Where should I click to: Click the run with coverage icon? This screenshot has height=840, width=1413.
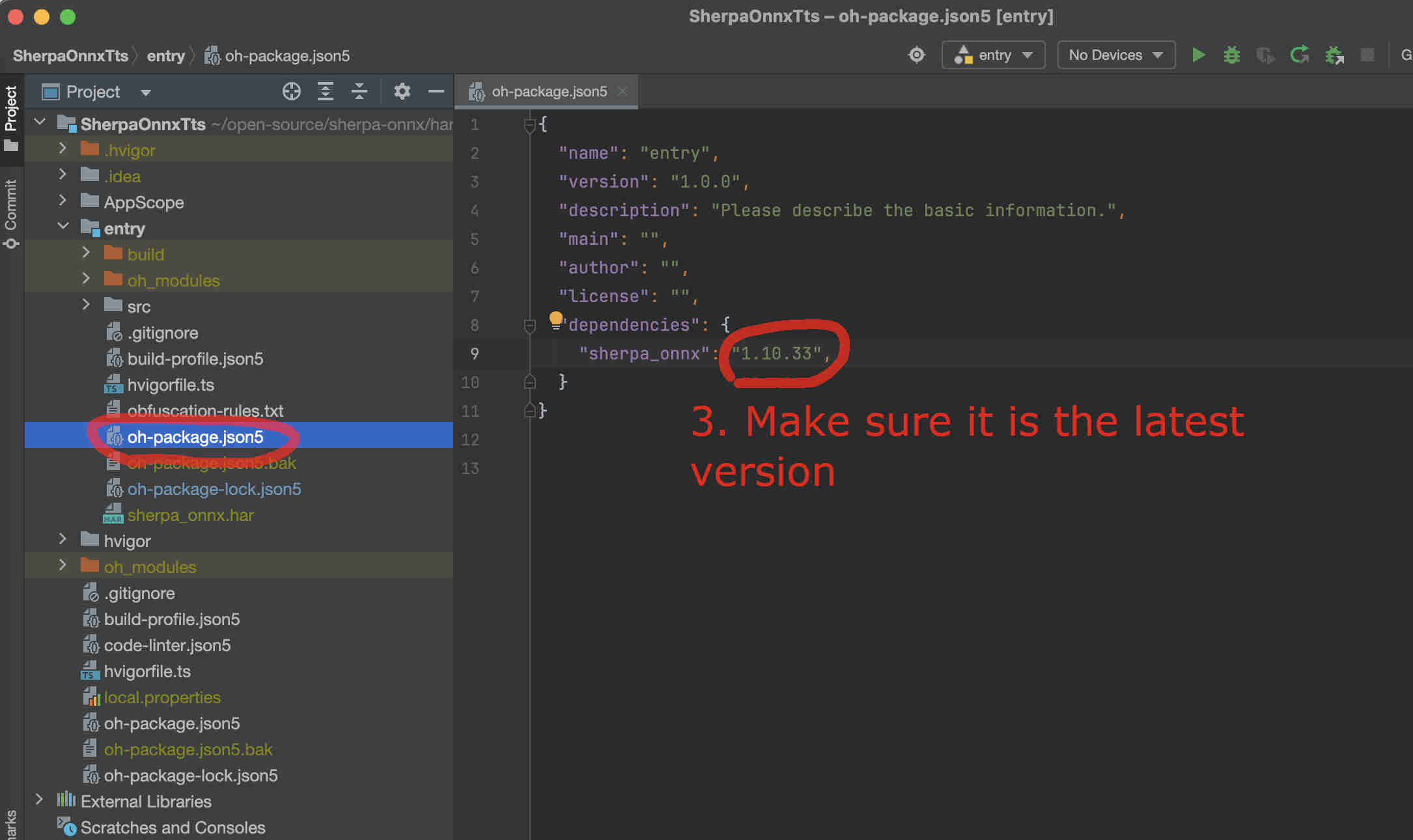click(x=1265, y=55)
